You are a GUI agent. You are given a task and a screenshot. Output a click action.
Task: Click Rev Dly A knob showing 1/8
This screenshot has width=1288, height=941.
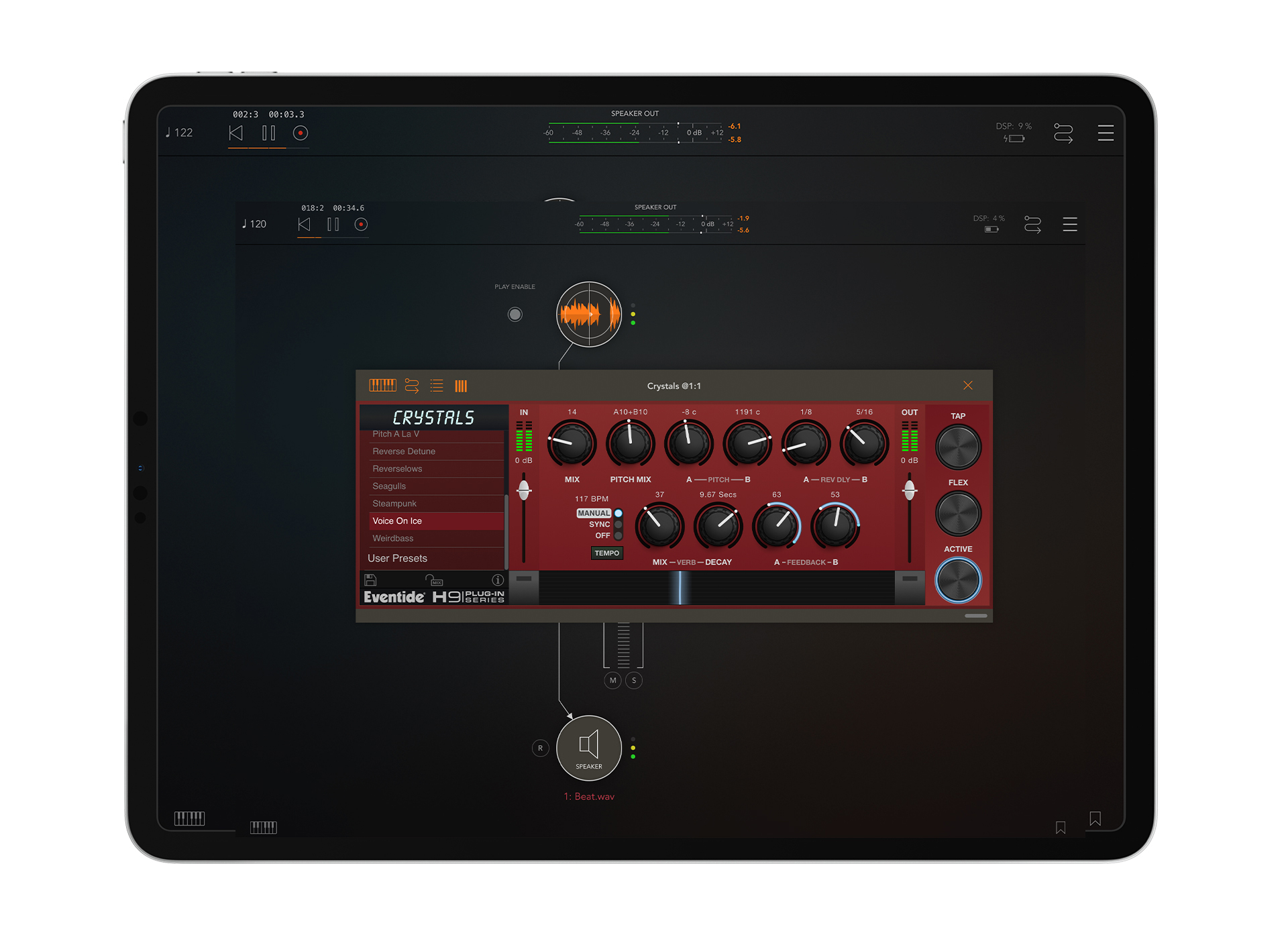point(806,443)
